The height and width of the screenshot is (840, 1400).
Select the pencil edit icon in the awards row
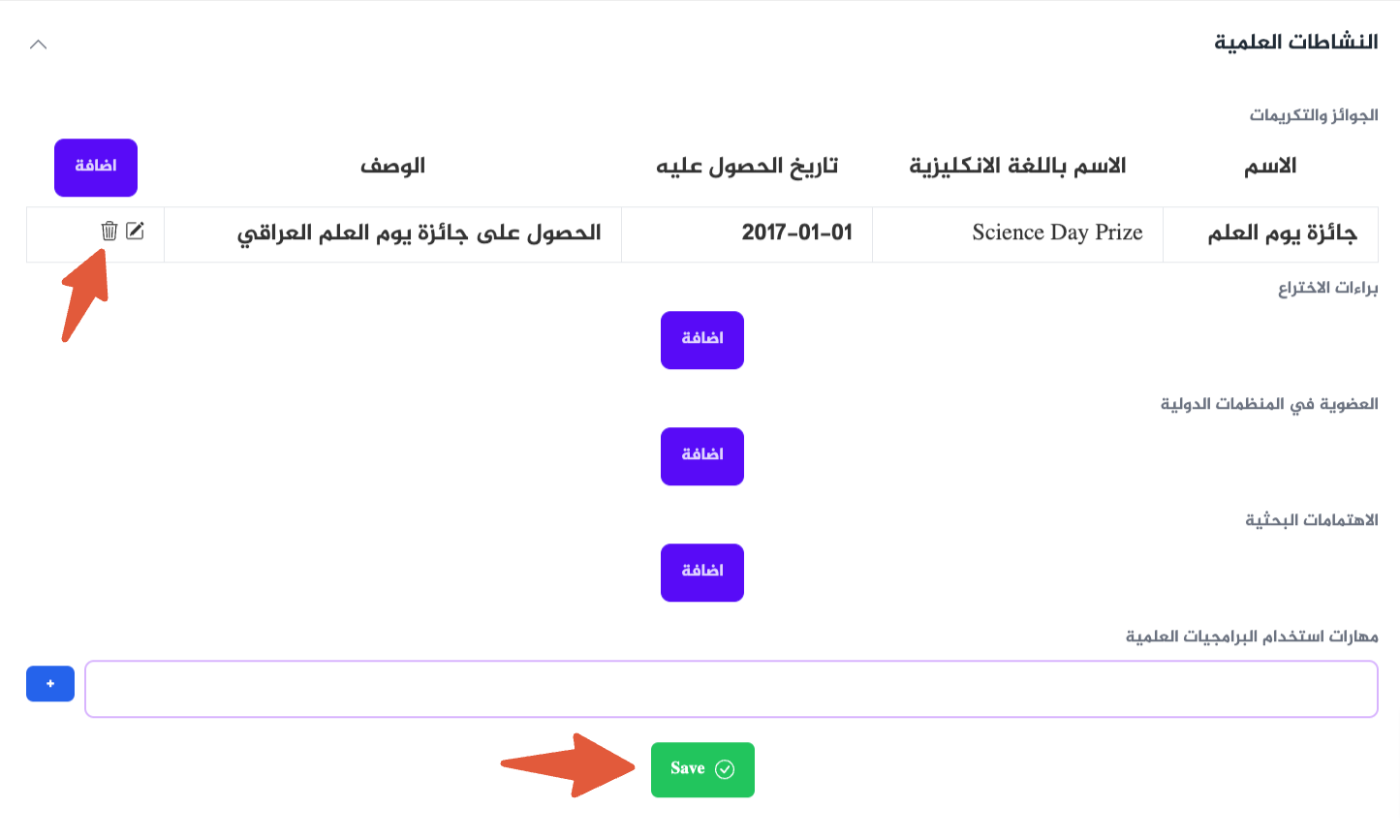point(137,232)
